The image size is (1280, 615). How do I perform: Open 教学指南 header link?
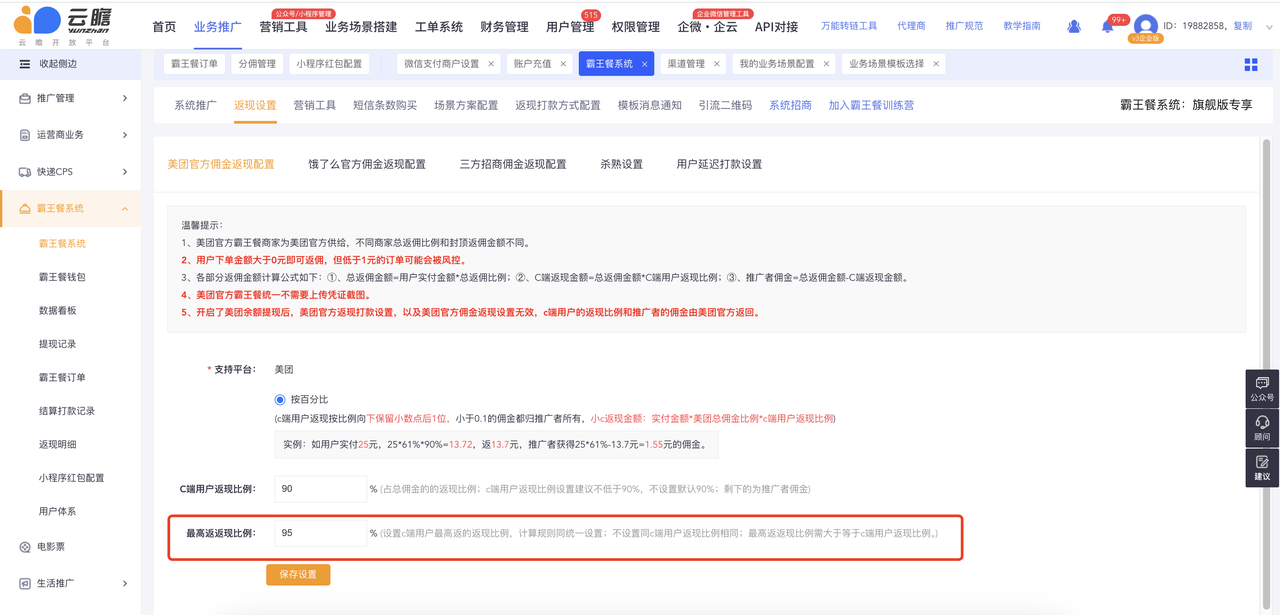[1022, 26]
